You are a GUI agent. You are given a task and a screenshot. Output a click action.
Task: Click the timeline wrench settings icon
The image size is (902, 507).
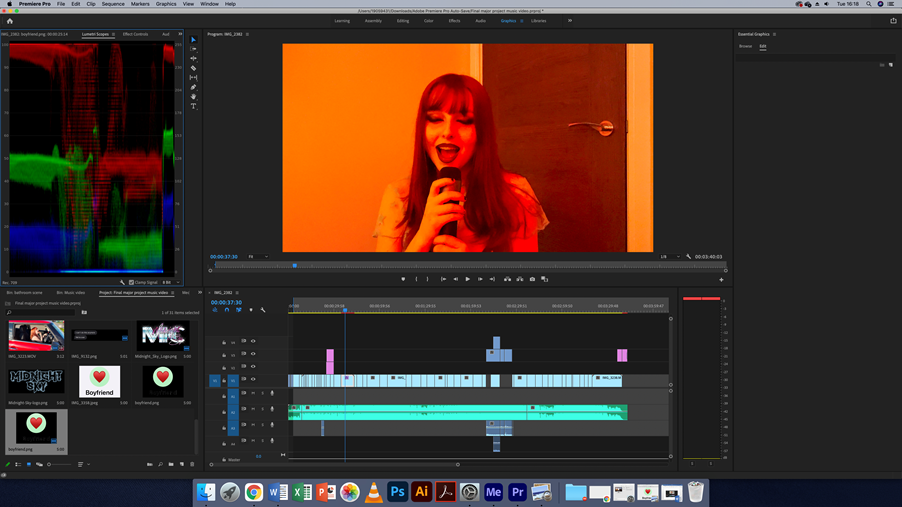click(263, 310)
